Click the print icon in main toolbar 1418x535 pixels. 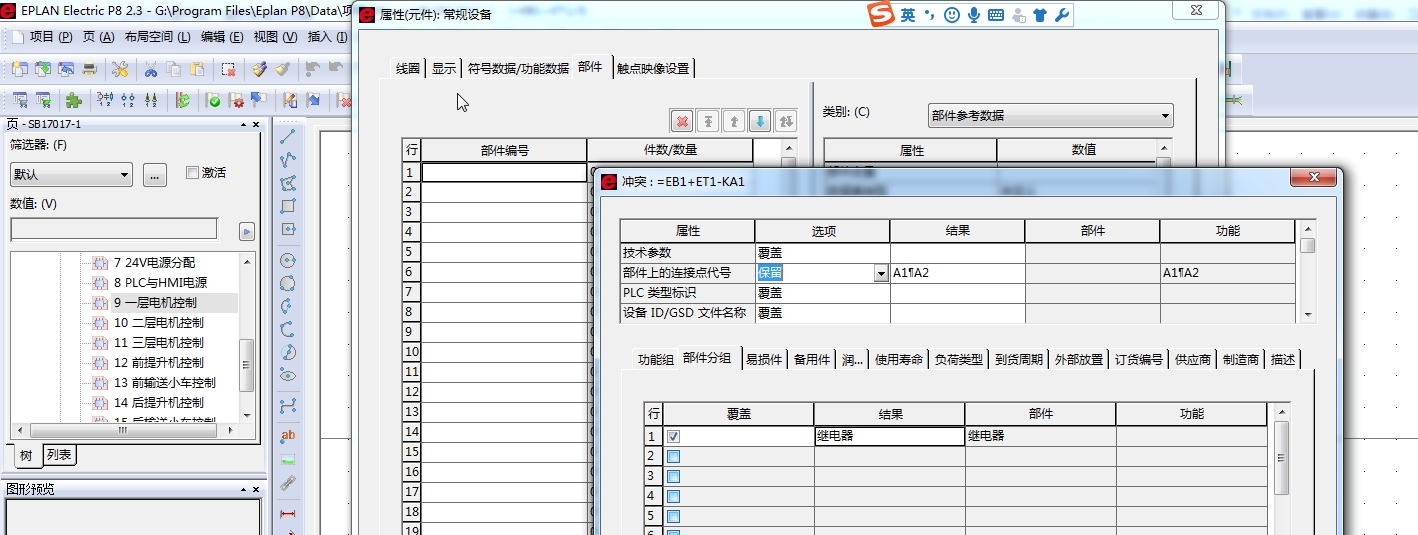click(90, 69)
